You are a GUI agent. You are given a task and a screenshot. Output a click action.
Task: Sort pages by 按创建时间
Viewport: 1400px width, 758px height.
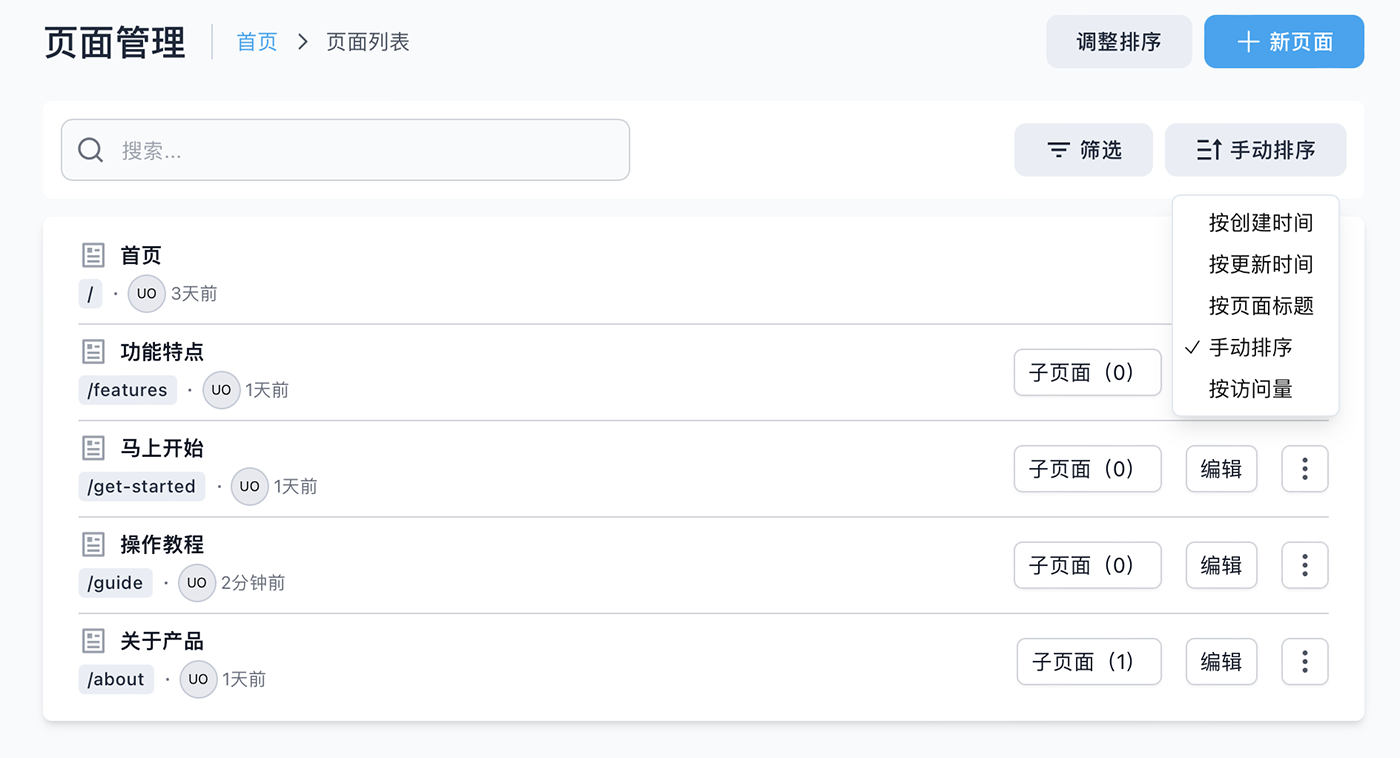(x=1260, y=223)
